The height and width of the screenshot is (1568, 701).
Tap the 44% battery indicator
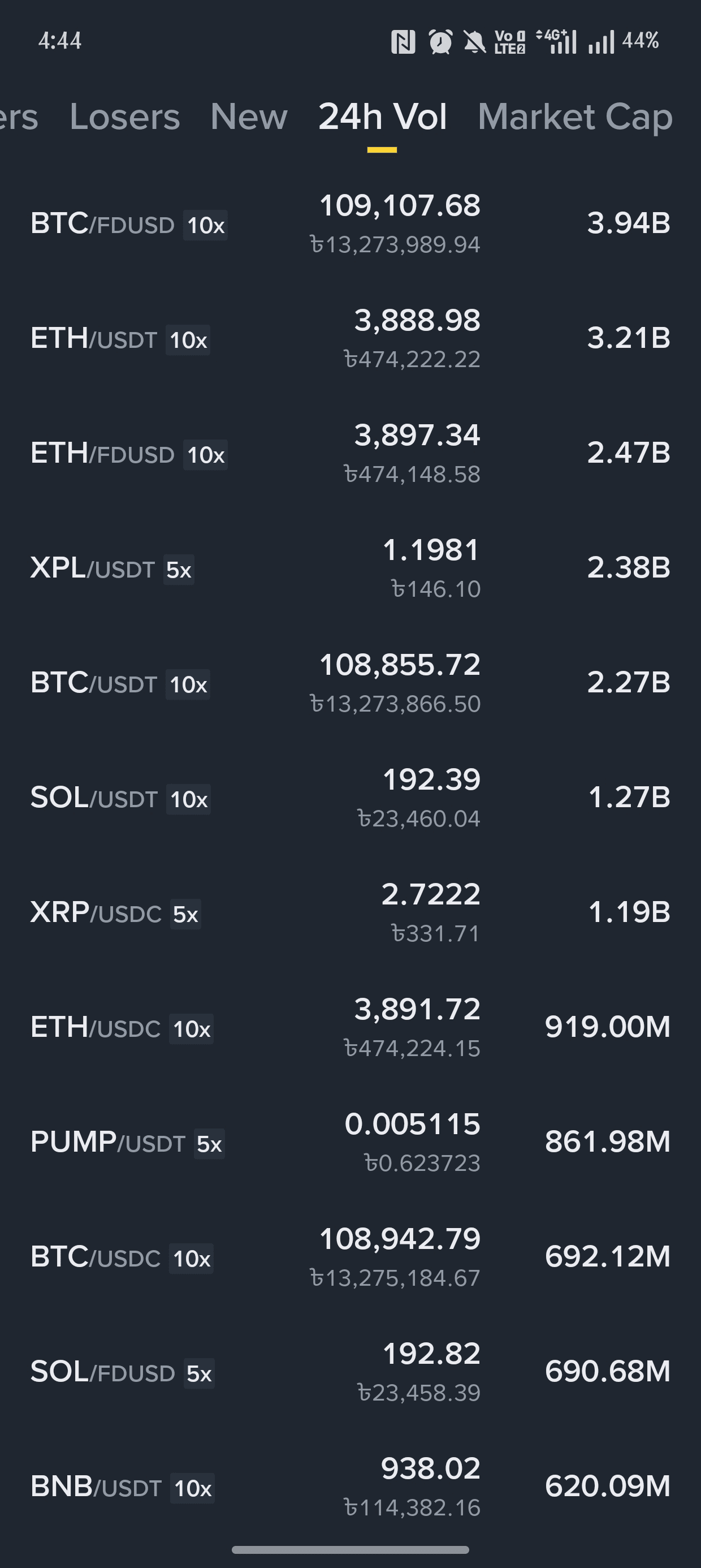coord(640,41)
